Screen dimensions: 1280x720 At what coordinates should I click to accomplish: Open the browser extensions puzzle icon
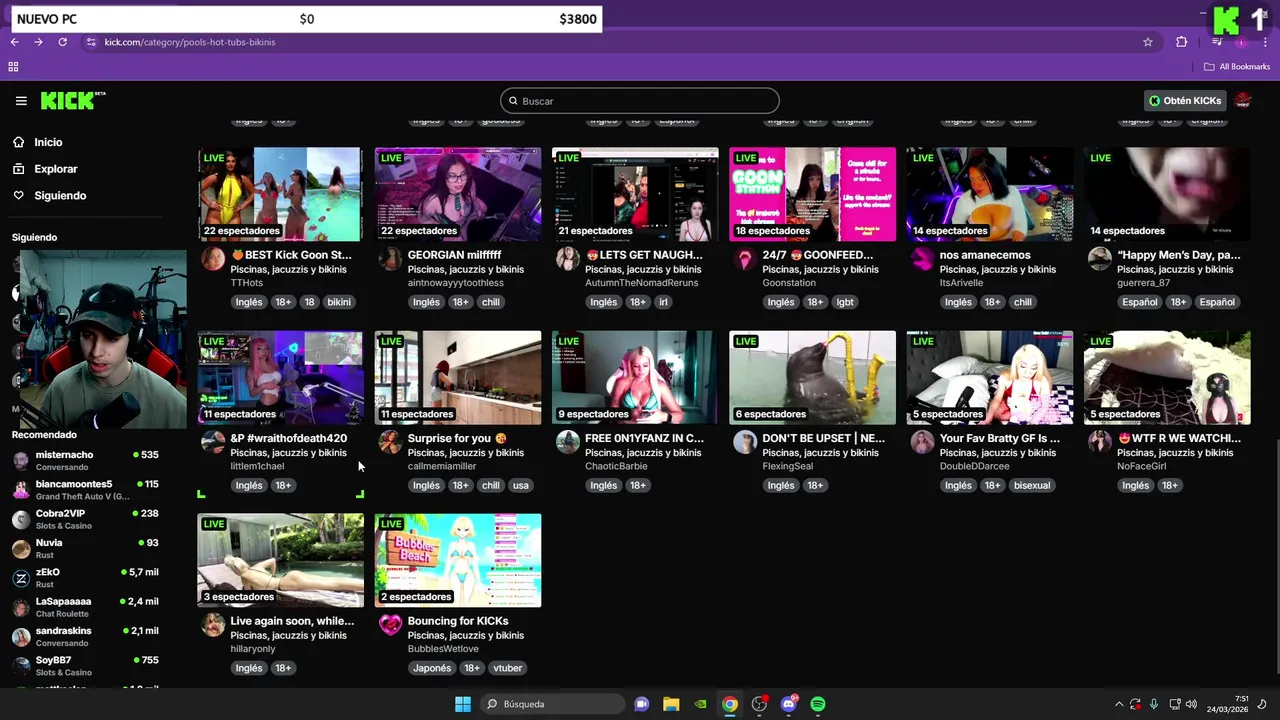point(1182,42)
